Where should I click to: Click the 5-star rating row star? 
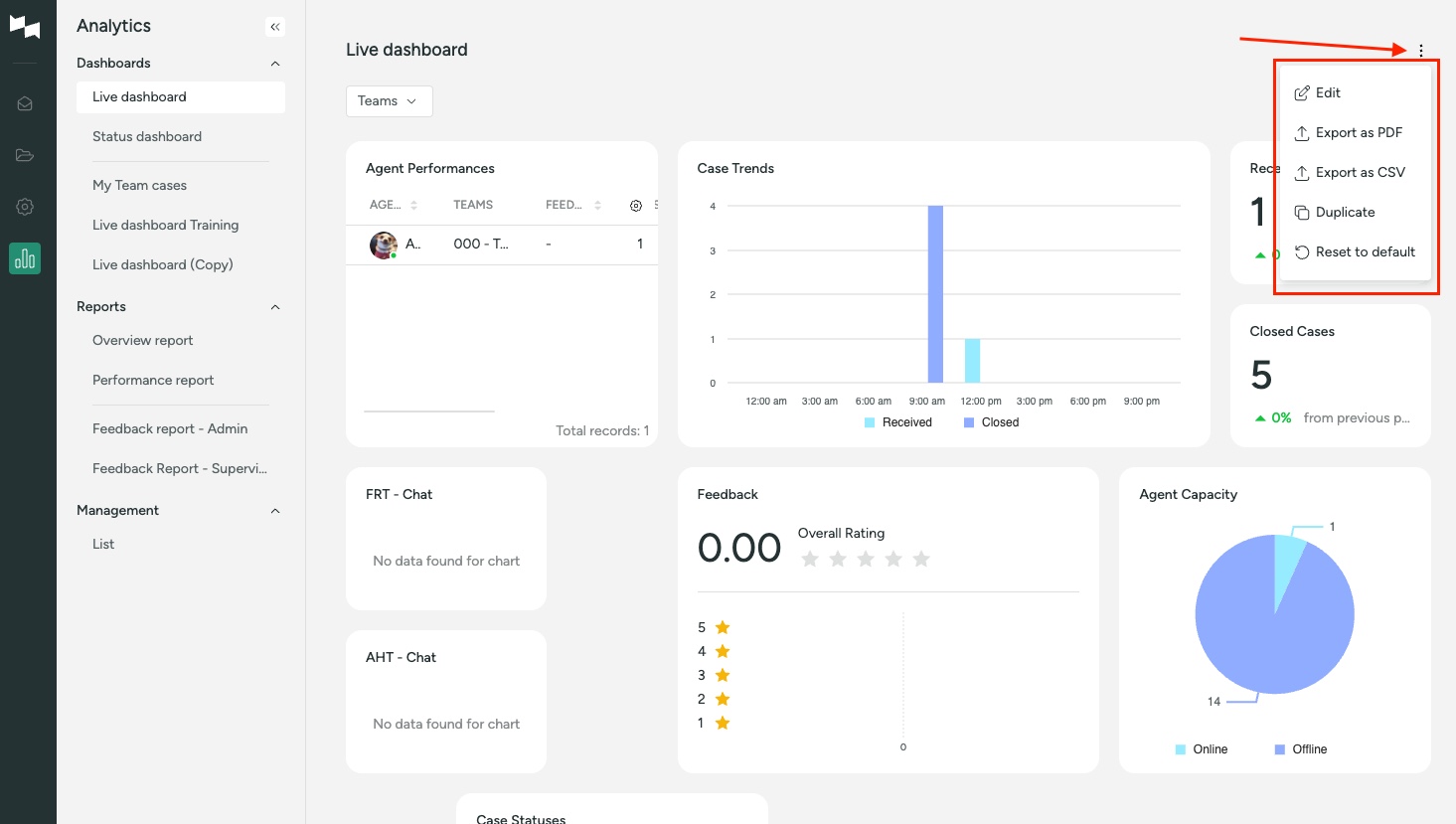point(723,627)
